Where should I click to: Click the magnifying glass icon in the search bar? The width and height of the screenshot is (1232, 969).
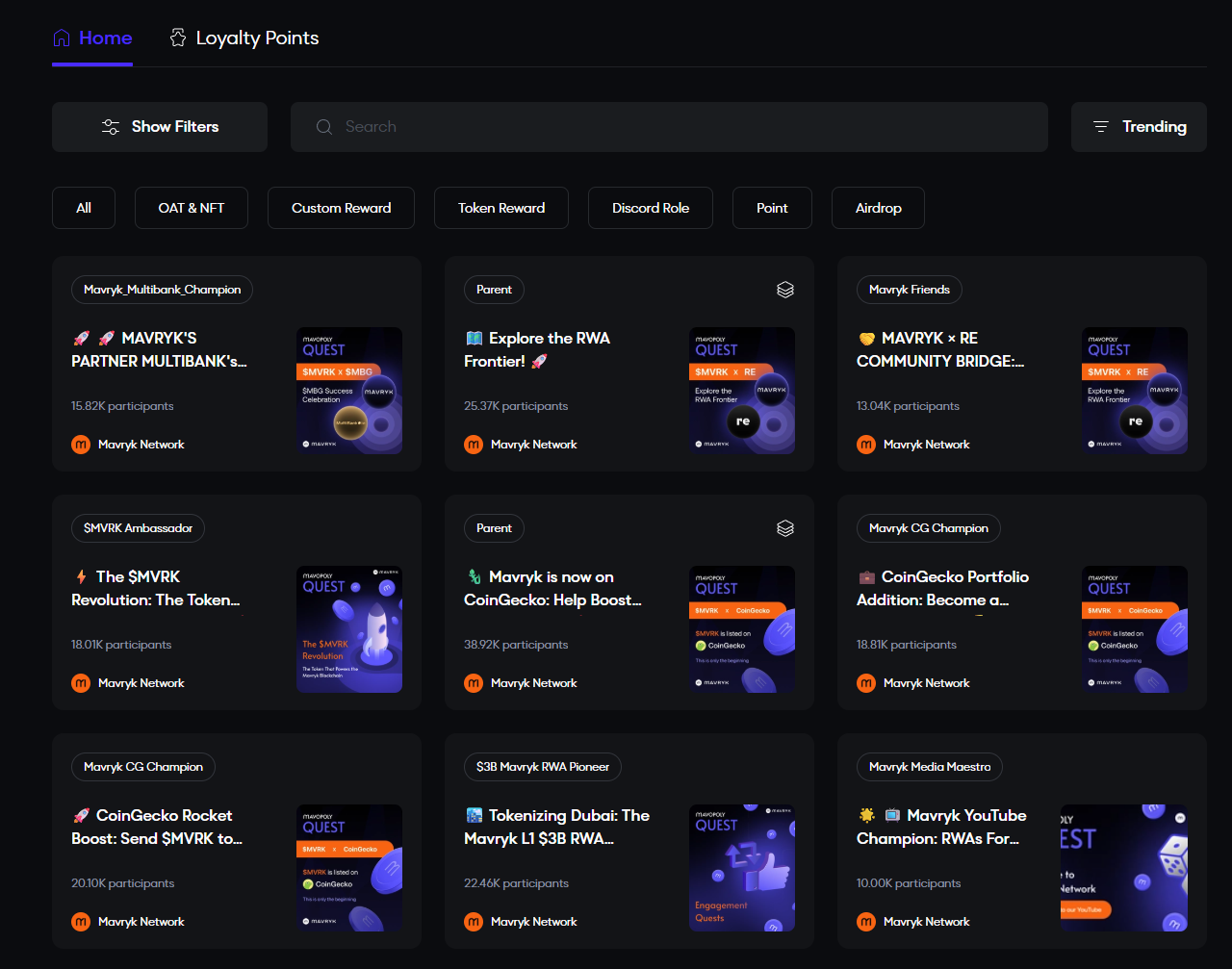coord(323,126)
